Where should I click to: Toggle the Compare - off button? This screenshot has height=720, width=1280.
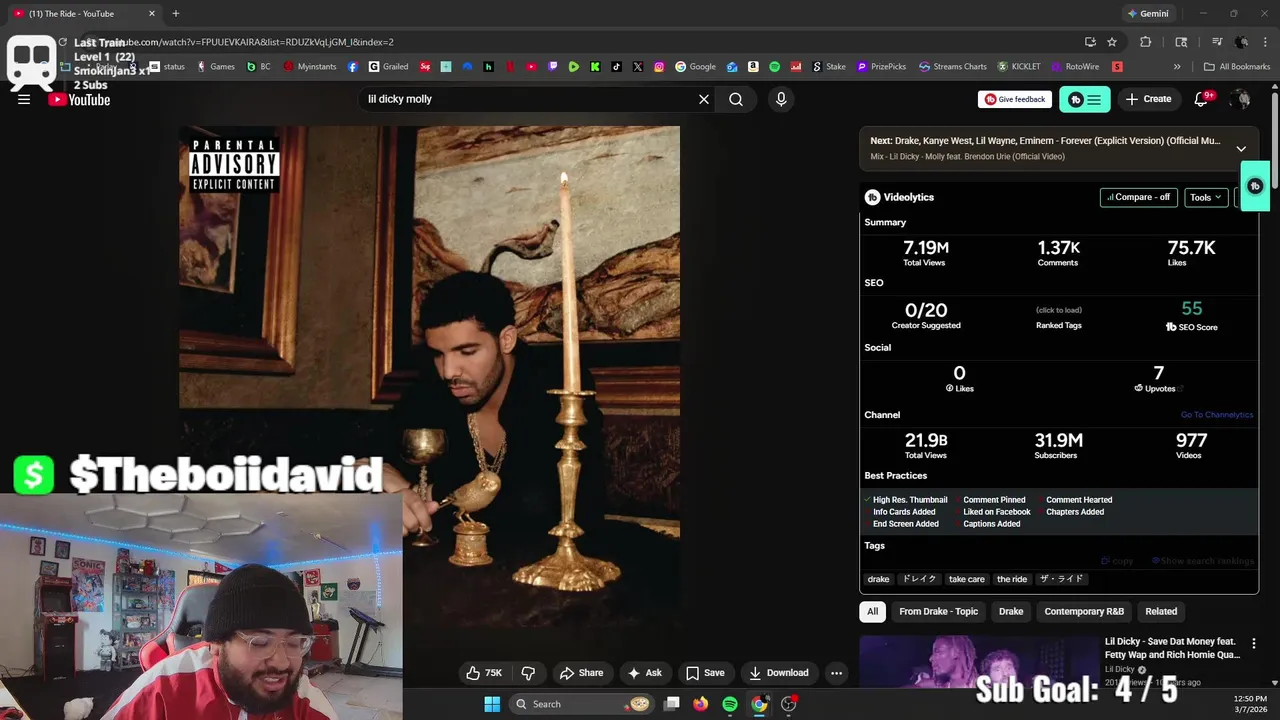[1138, 197]
